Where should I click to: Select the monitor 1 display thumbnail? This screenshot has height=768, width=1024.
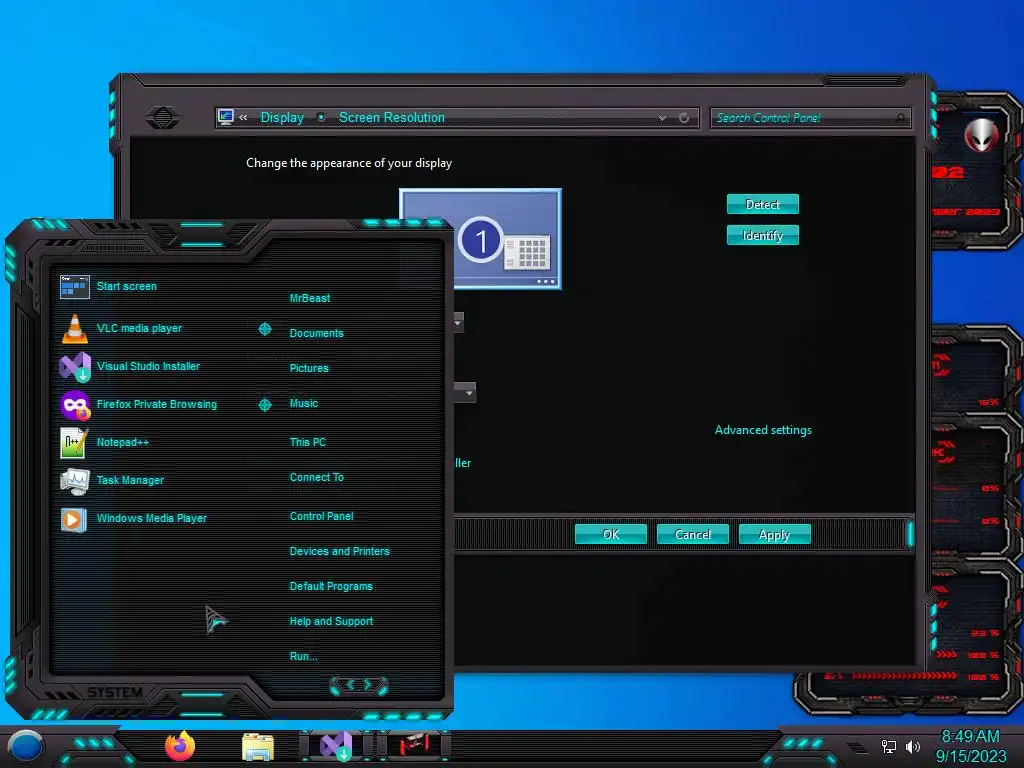coord(481,239)
